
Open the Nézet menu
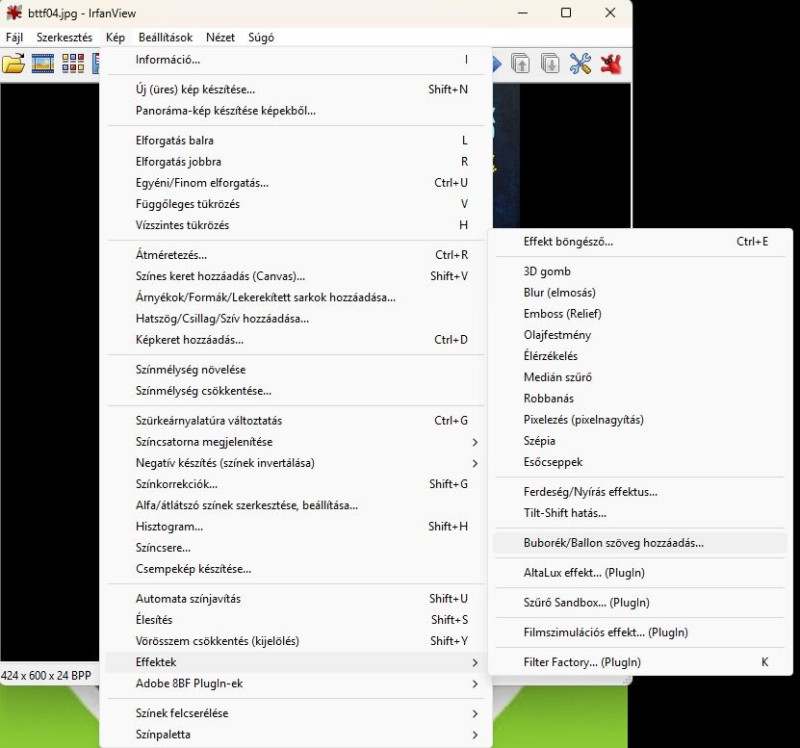point(220,37)
